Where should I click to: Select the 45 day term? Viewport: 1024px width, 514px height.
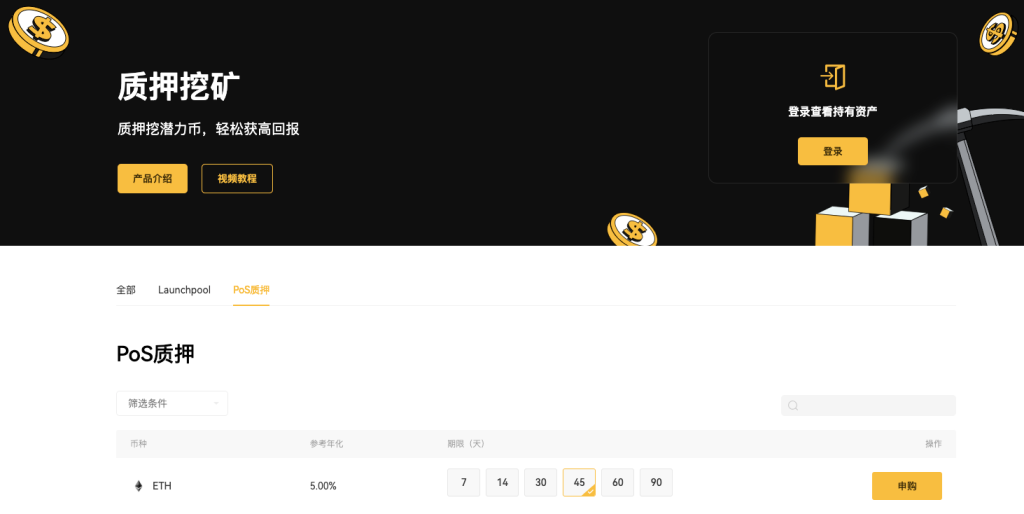coord(579,483)
